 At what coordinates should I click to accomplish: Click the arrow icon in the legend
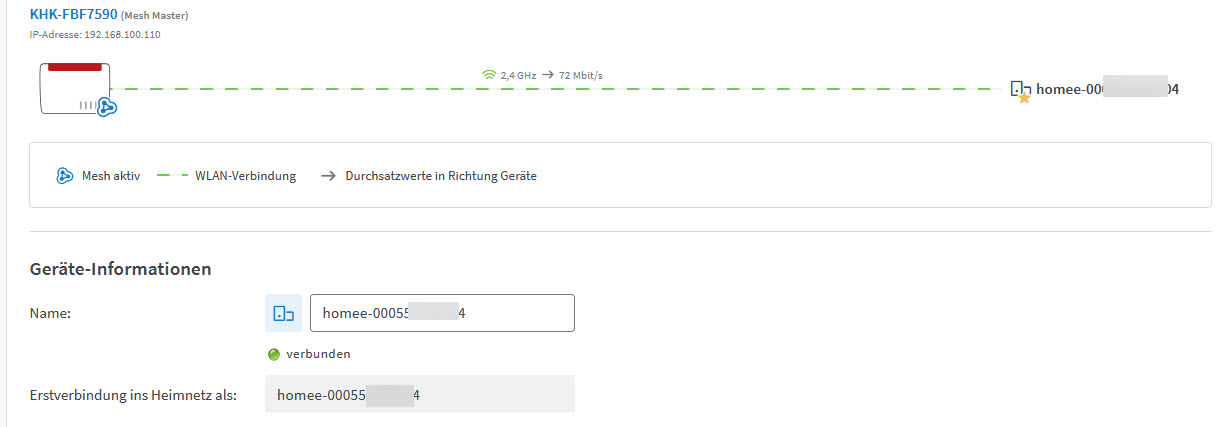pos(328,176)
